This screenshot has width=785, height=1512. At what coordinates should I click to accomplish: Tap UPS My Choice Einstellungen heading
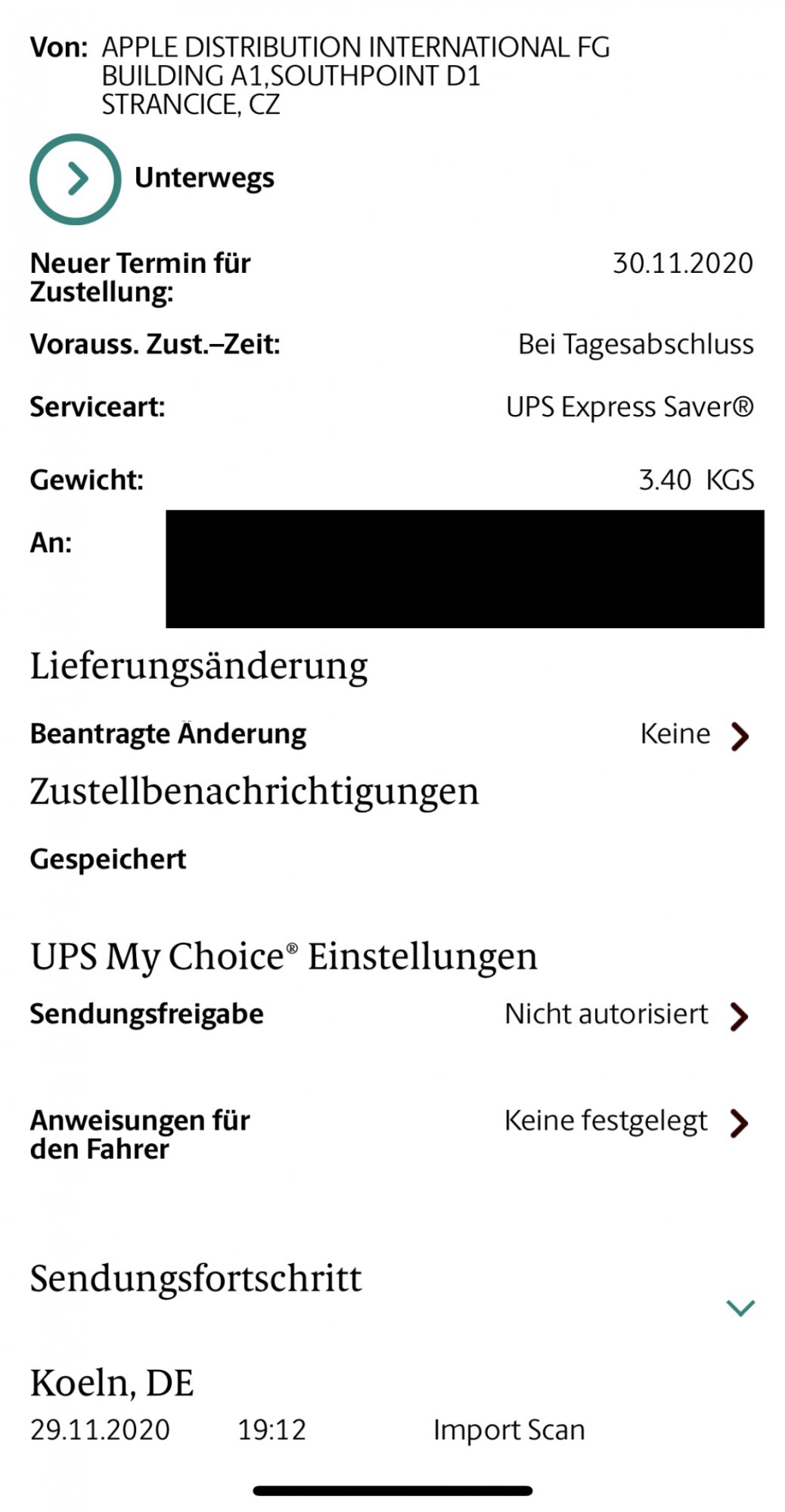(284, 957)
